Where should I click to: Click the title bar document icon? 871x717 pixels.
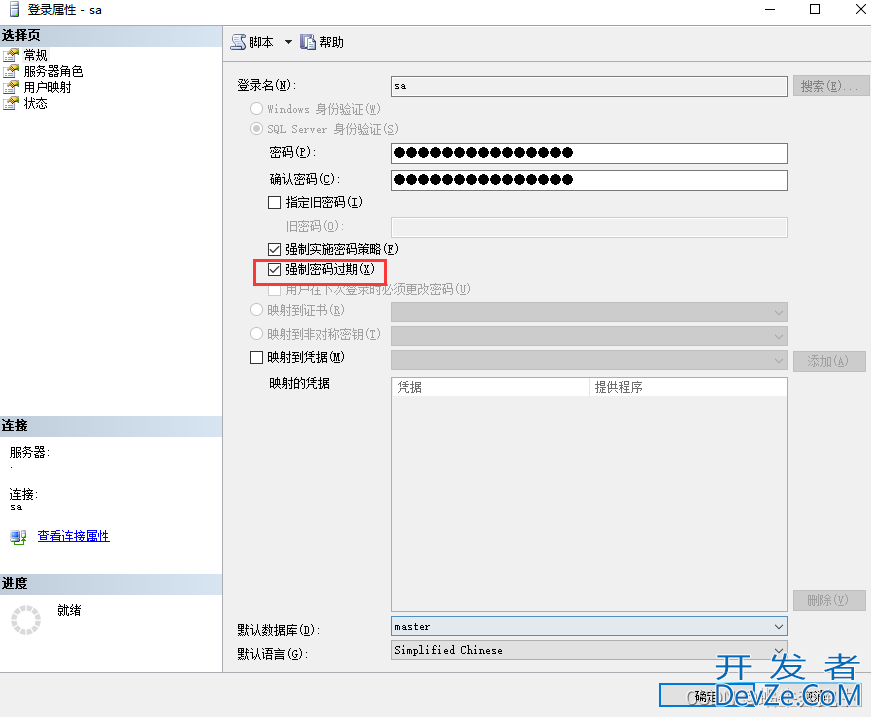click(14, 9)
